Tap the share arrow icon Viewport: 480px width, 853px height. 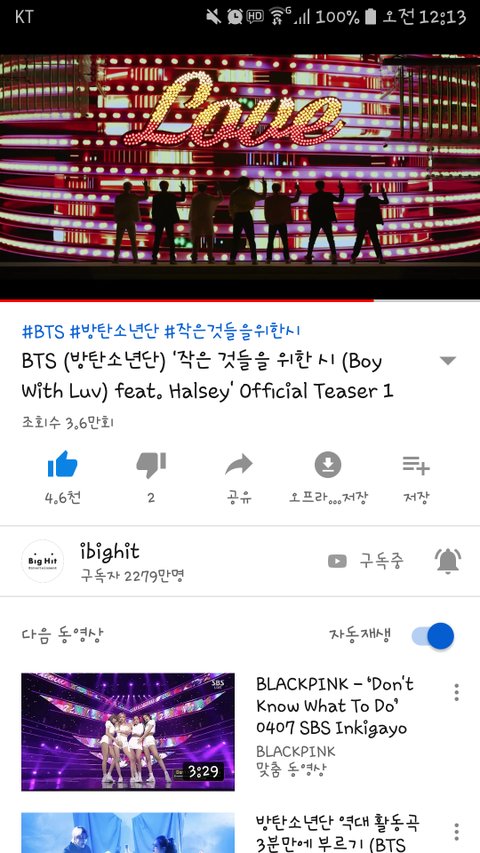tap(239, 465)
